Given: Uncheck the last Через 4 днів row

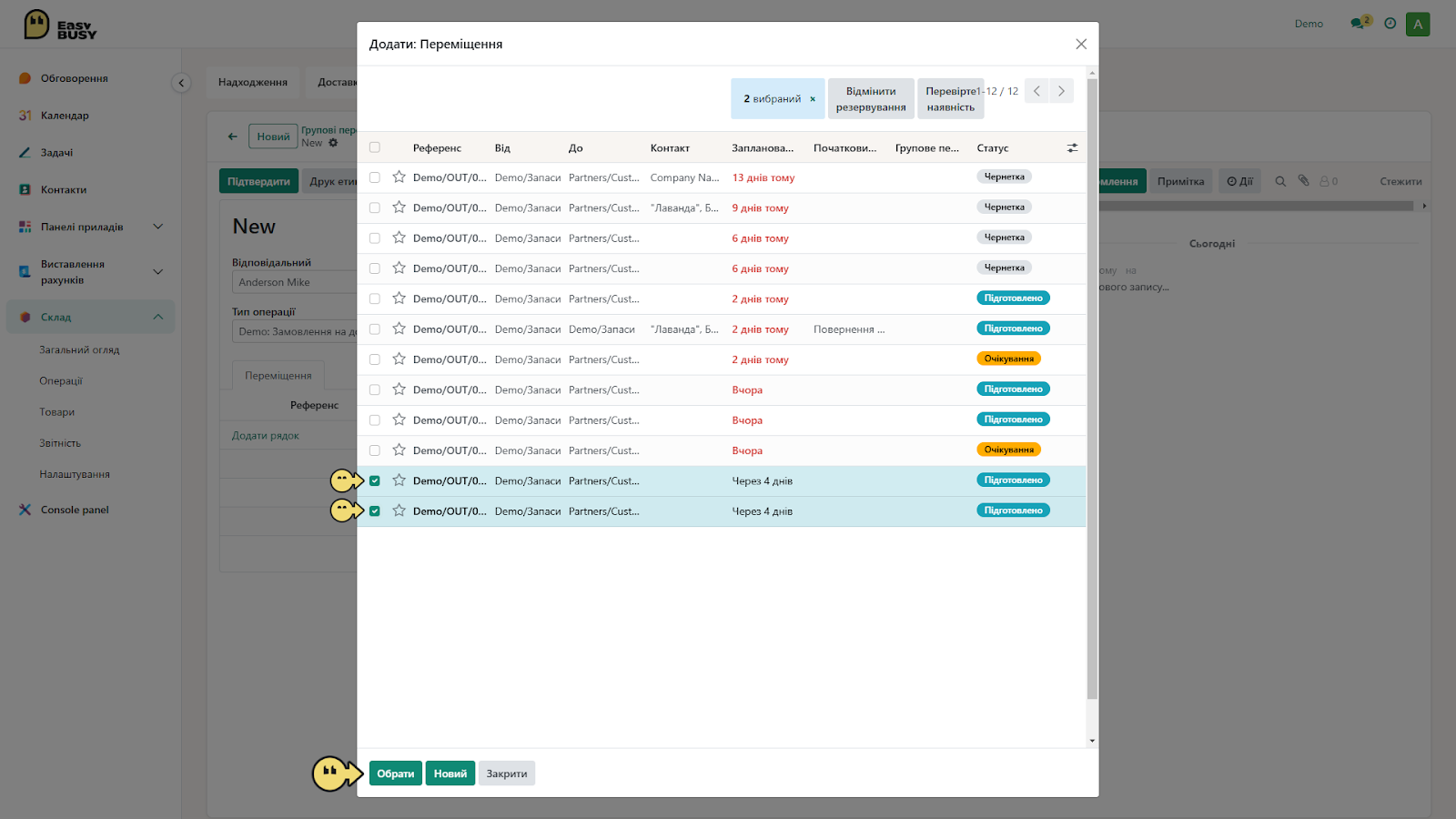Looking at the screenshot, I should tap(375, 511).
